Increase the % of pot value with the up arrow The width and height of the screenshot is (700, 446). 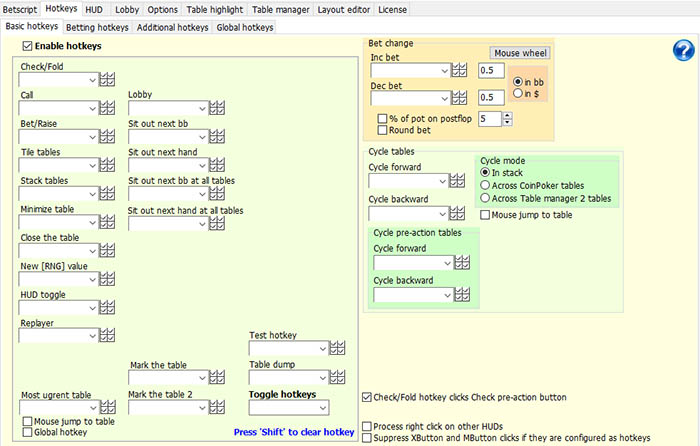(507, 115)
